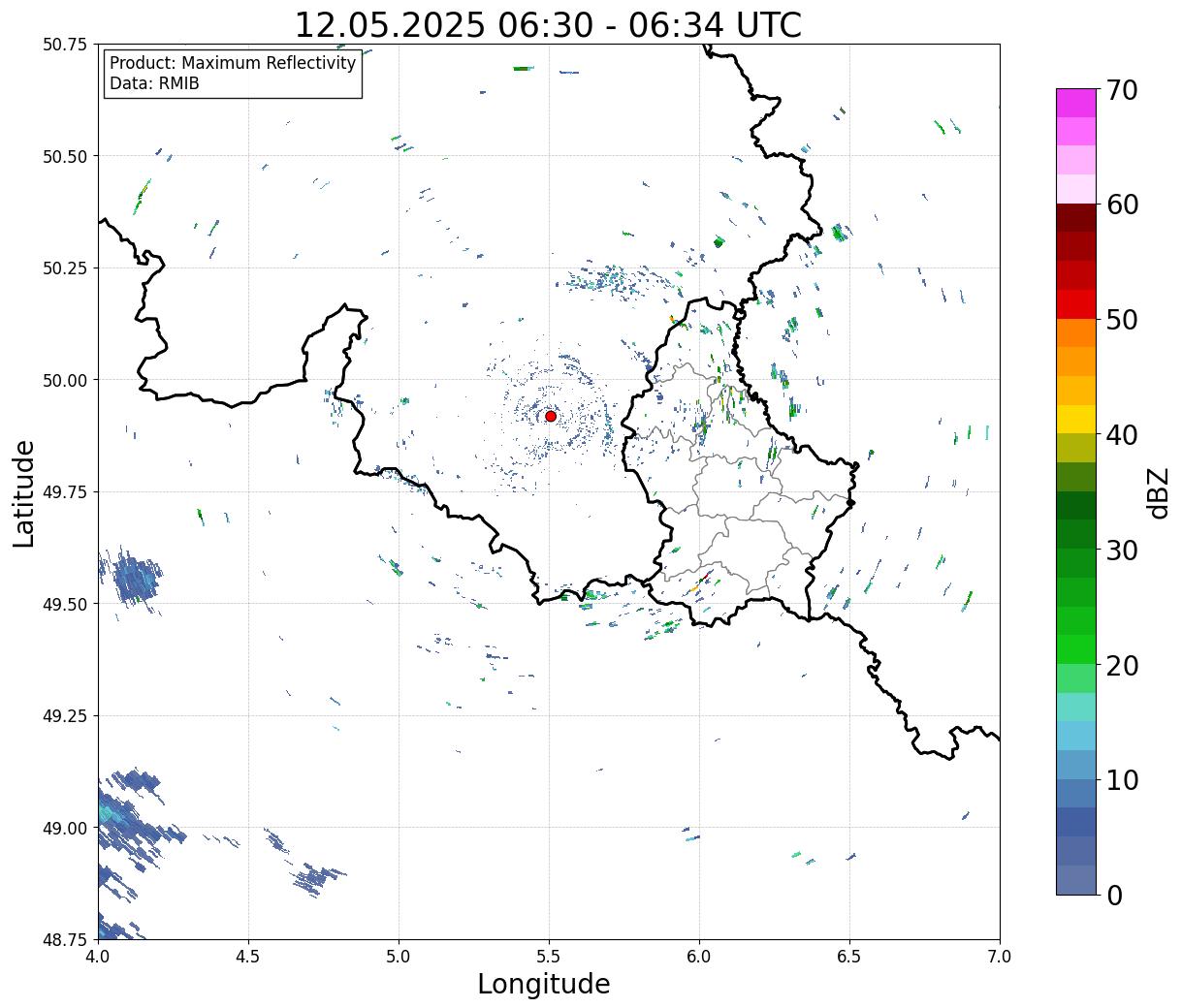Click the colorbar tick value 70
1182x1008 pixels.
point(1122,90)
